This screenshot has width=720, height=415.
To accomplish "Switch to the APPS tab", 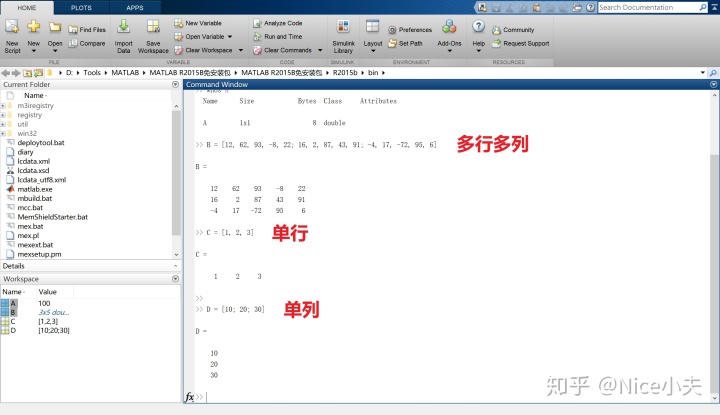I will (x=135, y=8).
